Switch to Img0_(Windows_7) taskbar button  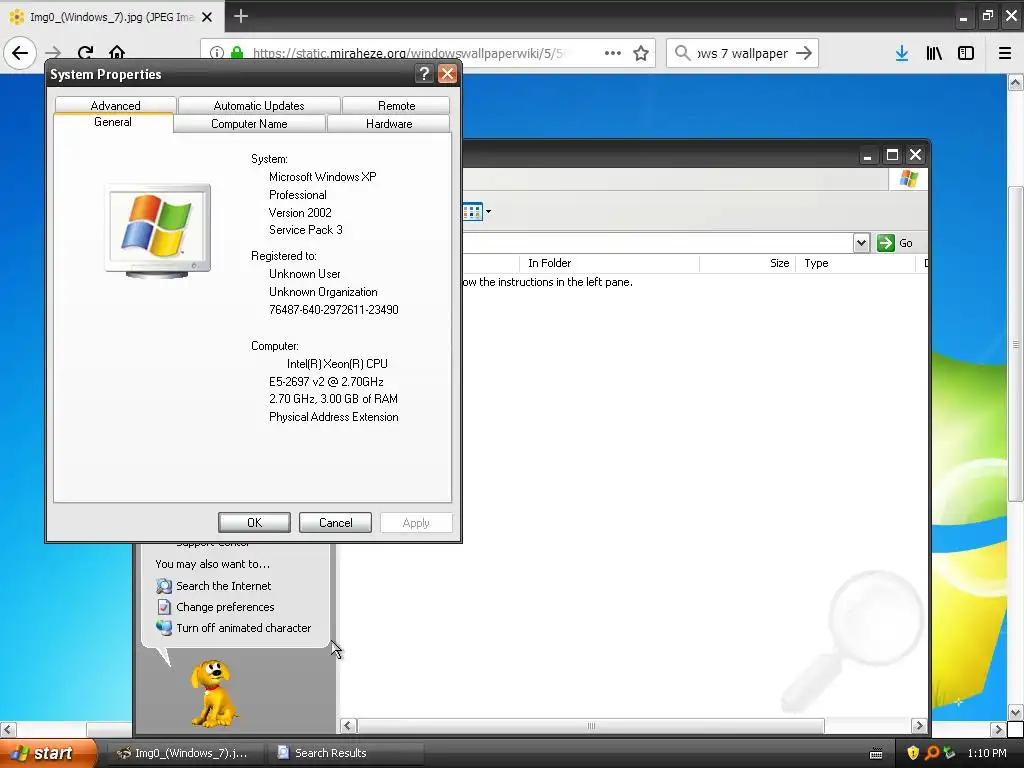(185, 753)
